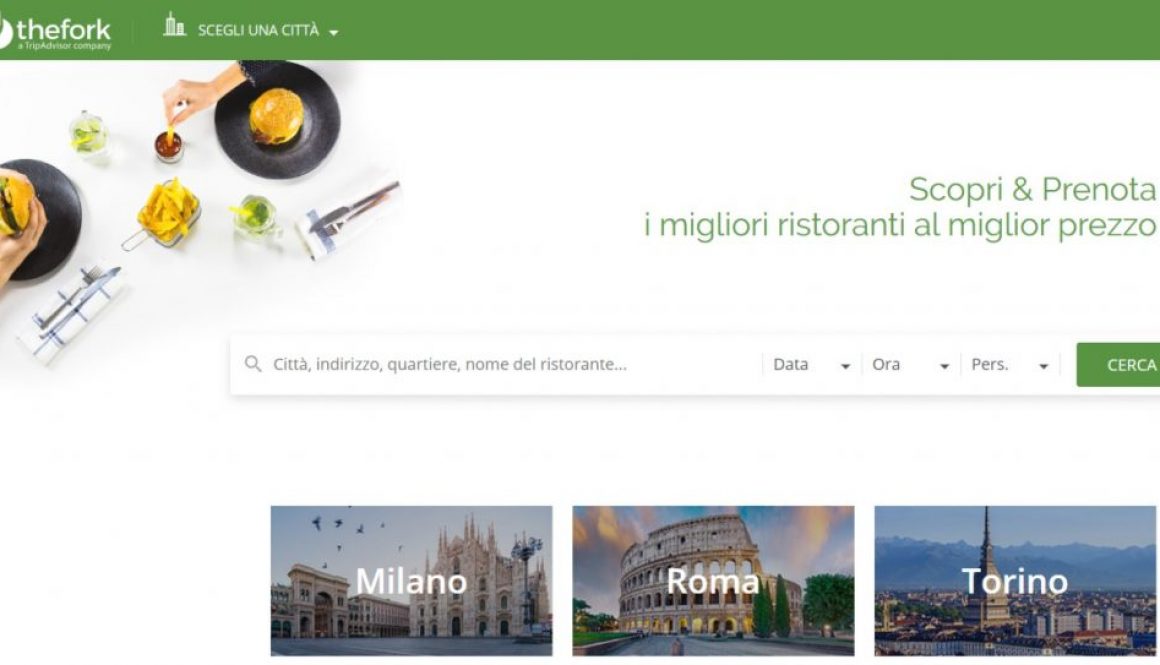Expand the caret next to Scegli una città

pyautogui.click(x=334, y=33)
